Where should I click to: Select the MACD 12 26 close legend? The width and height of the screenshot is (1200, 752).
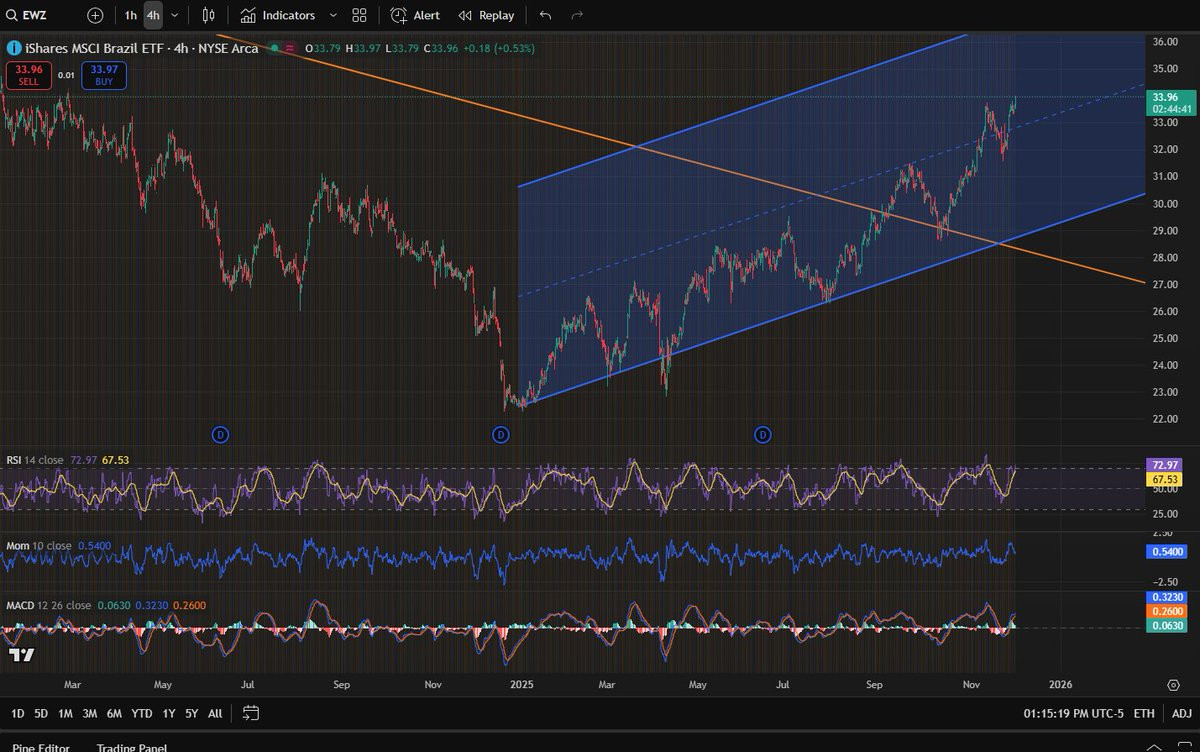point(49,605)
